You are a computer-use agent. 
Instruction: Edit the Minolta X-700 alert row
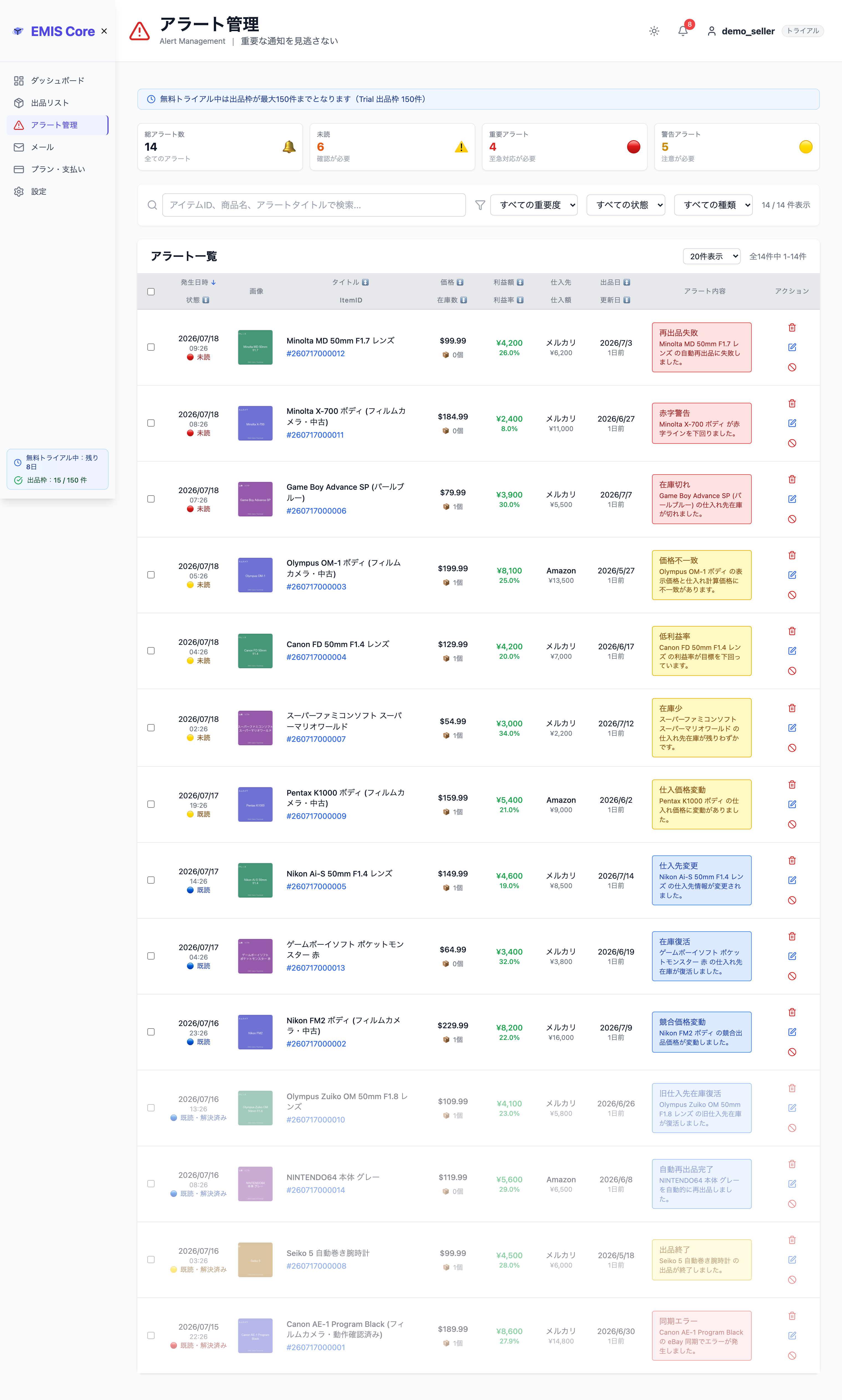tap(792, 423)
